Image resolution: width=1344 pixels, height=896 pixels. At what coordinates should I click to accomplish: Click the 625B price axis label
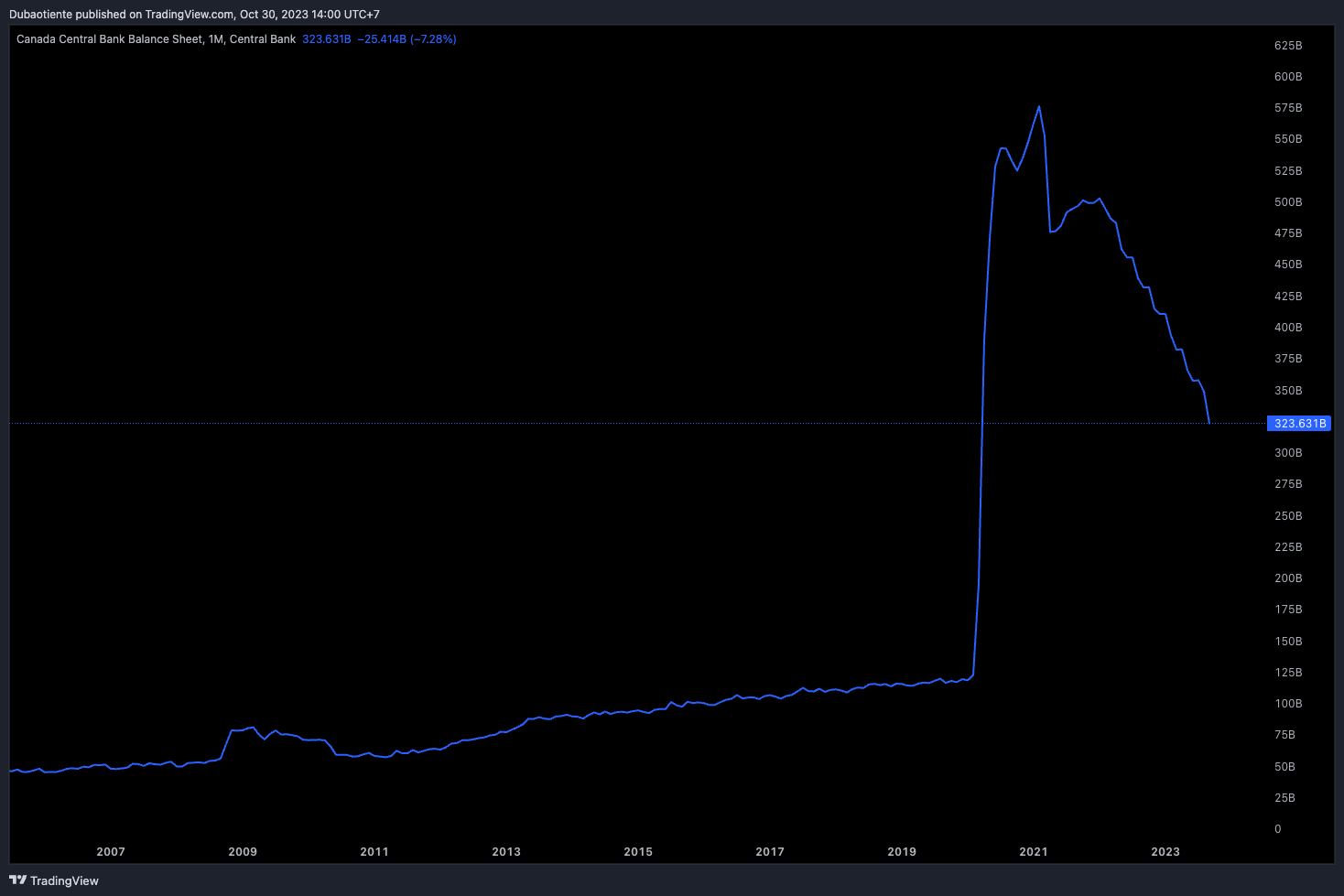pos(1288,46)
